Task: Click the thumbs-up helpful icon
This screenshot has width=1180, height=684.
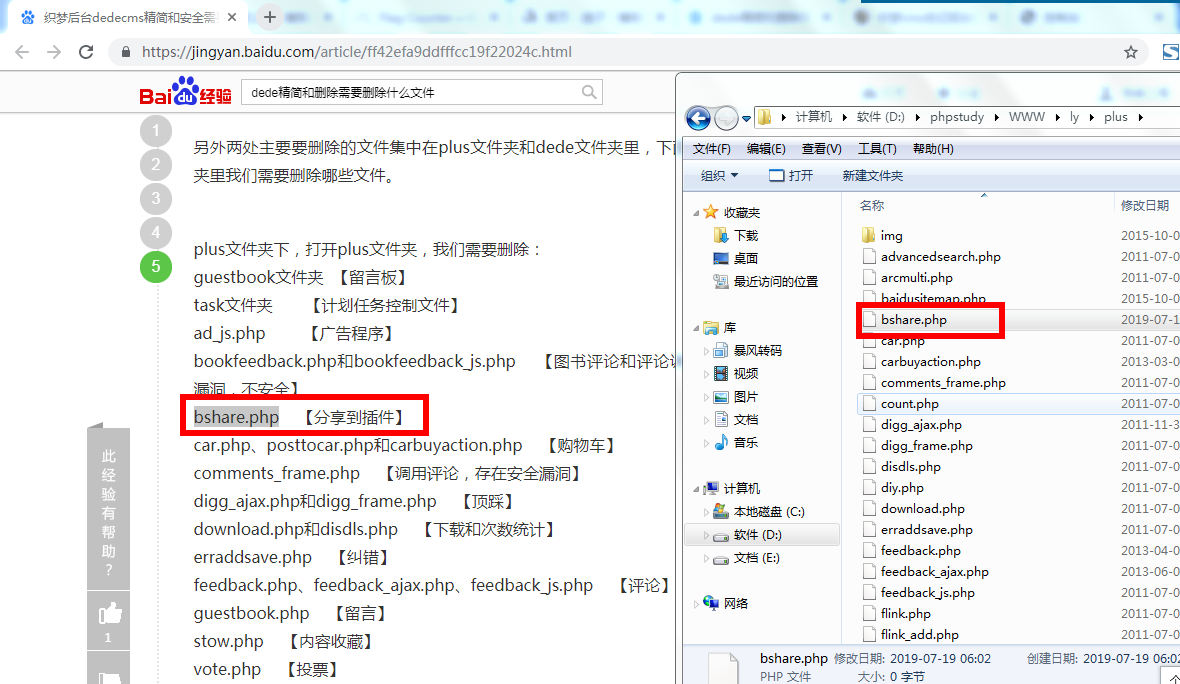Action: click(108, 613)
